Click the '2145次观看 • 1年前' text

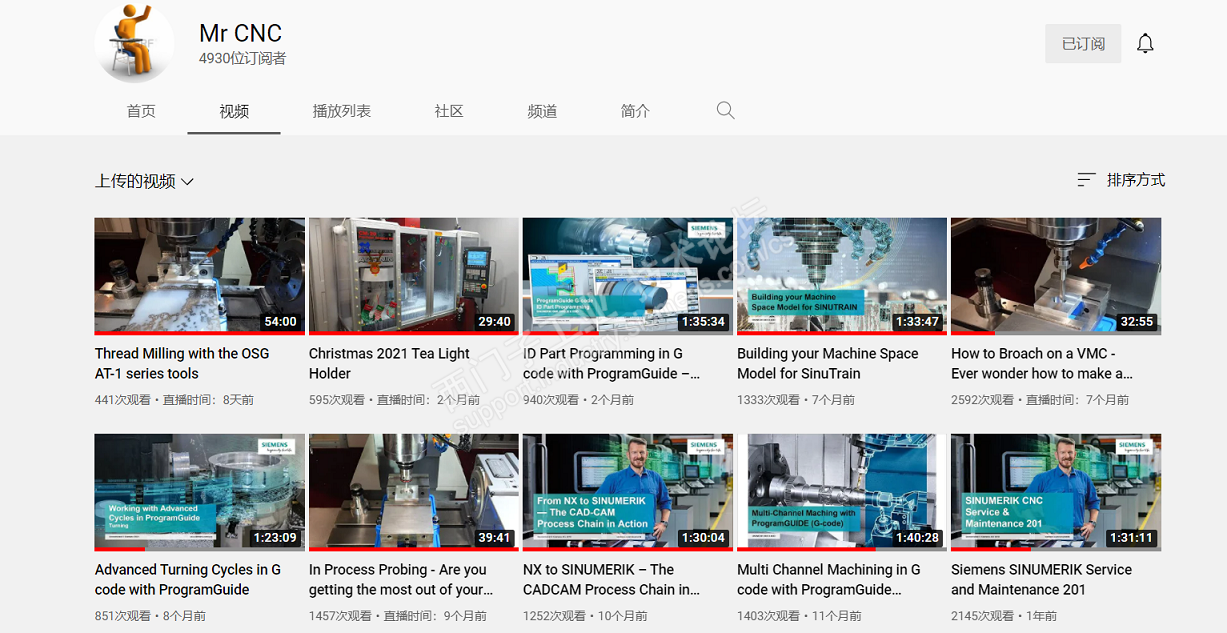[1004, 616]
